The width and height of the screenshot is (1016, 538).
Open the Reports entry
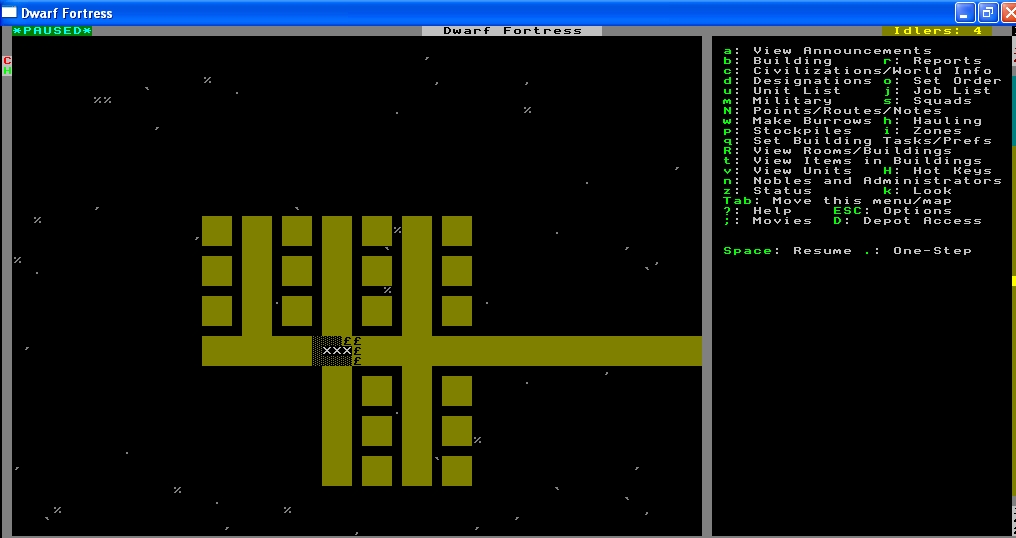[932, 61]
